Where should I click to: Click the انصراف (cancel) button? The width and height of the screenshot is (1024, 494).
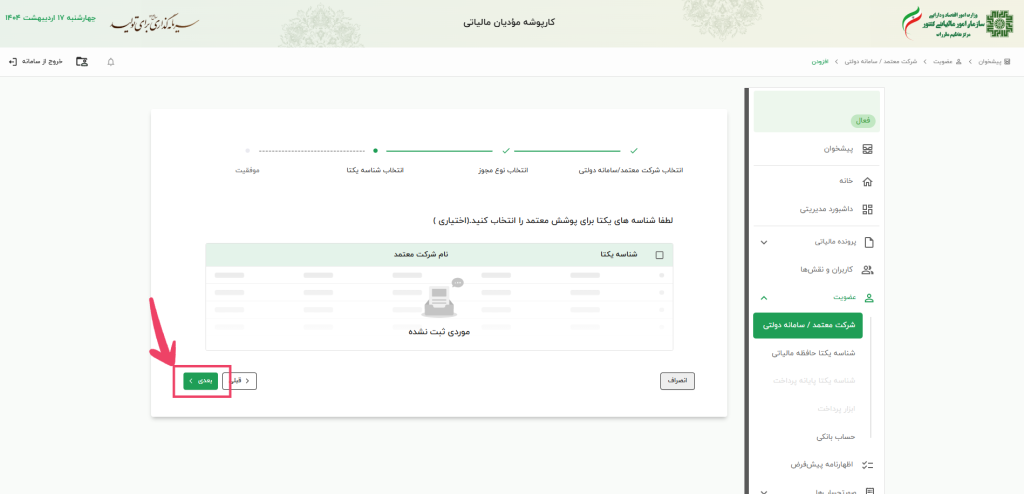[x=677, y=380]
